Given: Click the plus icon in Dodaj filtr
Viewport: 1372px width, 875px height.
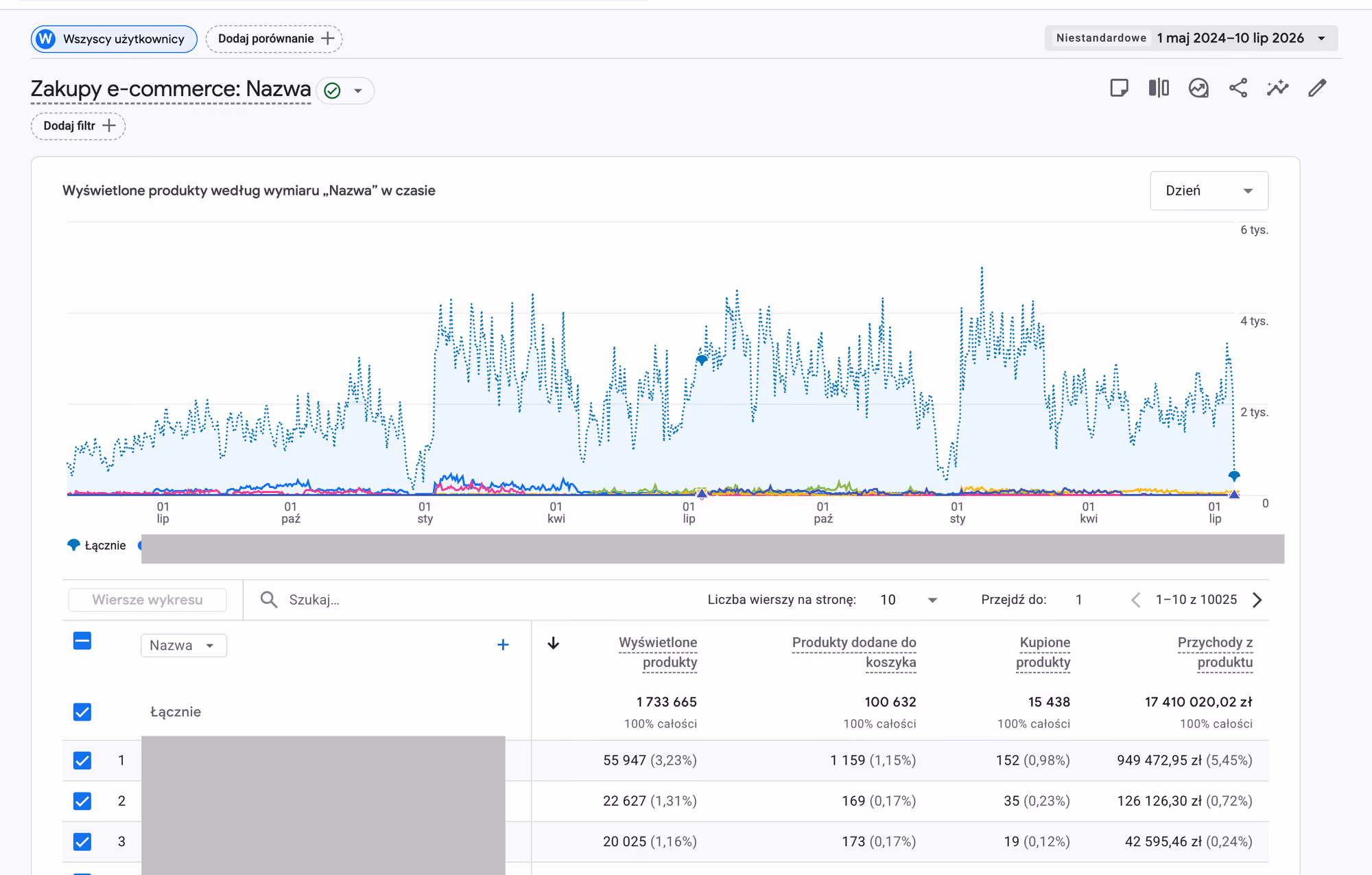Looking at the screenshot, I should click(108, 126).
